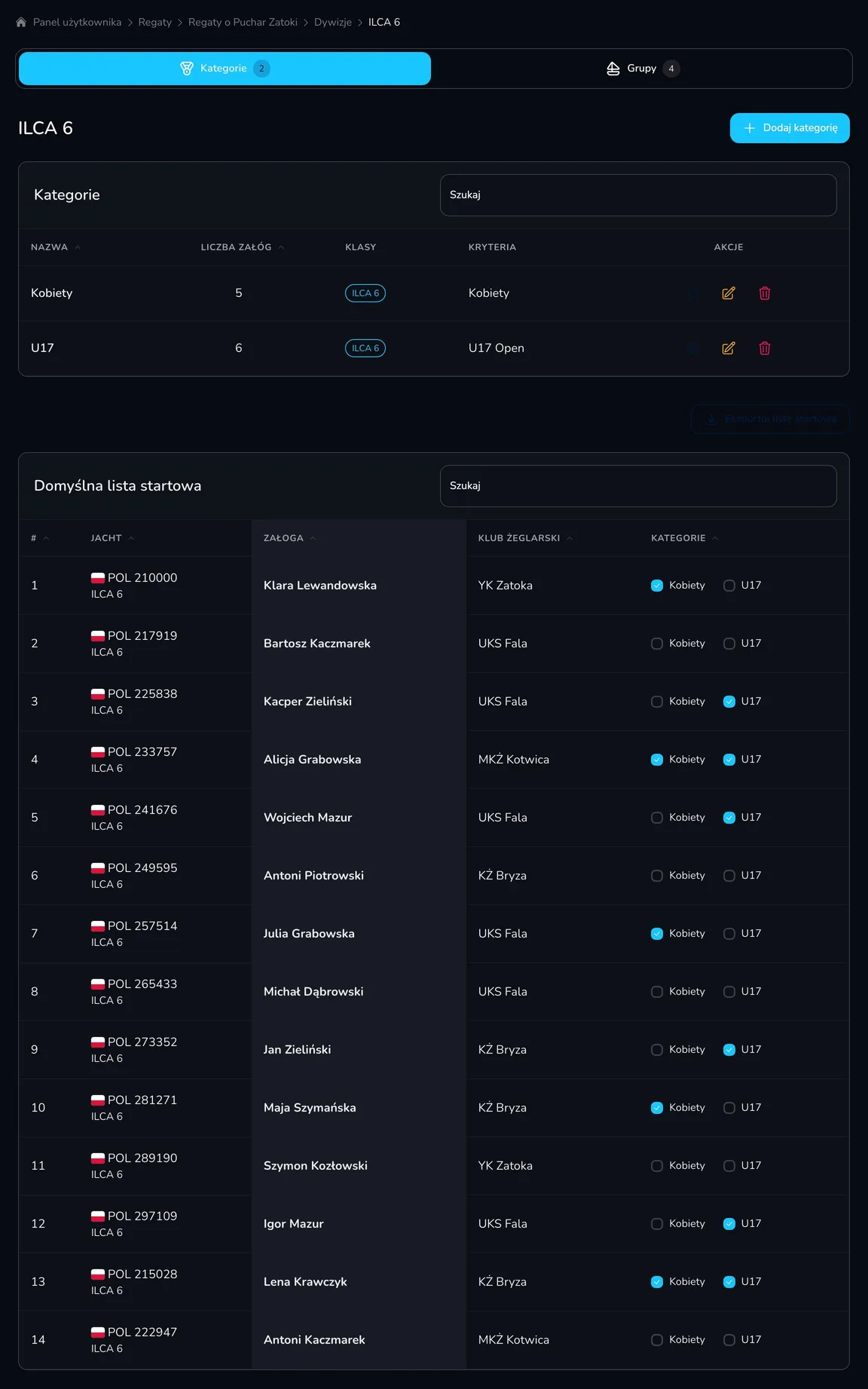This screenshot has width=868, height=1389.
Task: Edit the U17 category with pencil icon
Action: (729, 348)
